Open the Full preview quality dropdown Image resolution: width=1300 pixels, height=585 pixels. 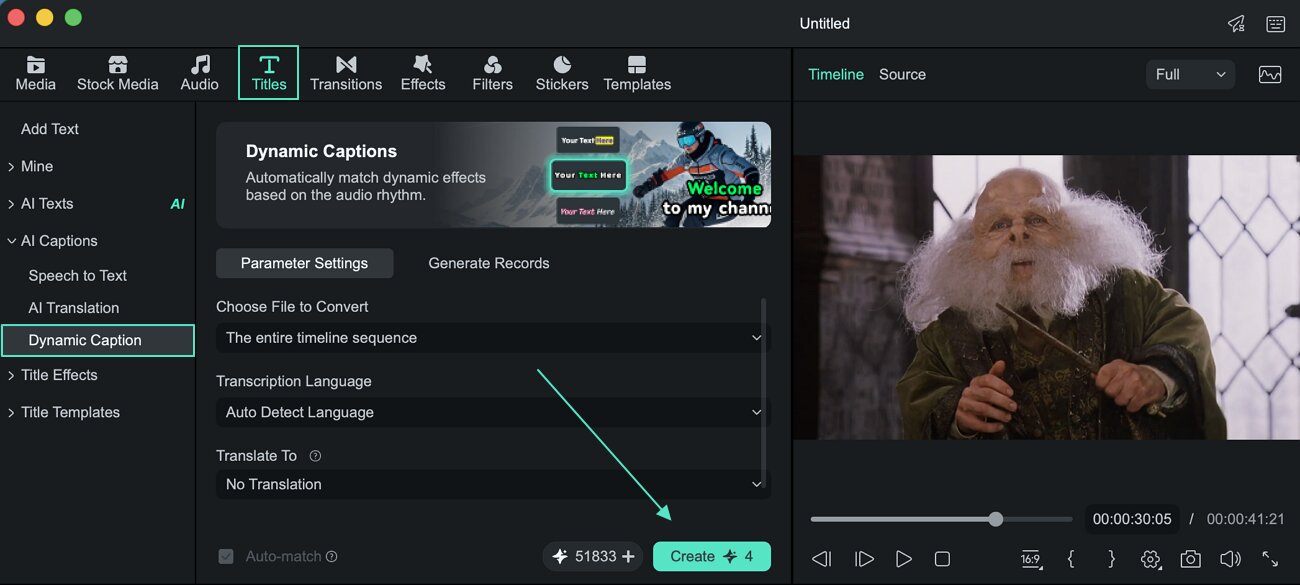tap(1190, 74)
